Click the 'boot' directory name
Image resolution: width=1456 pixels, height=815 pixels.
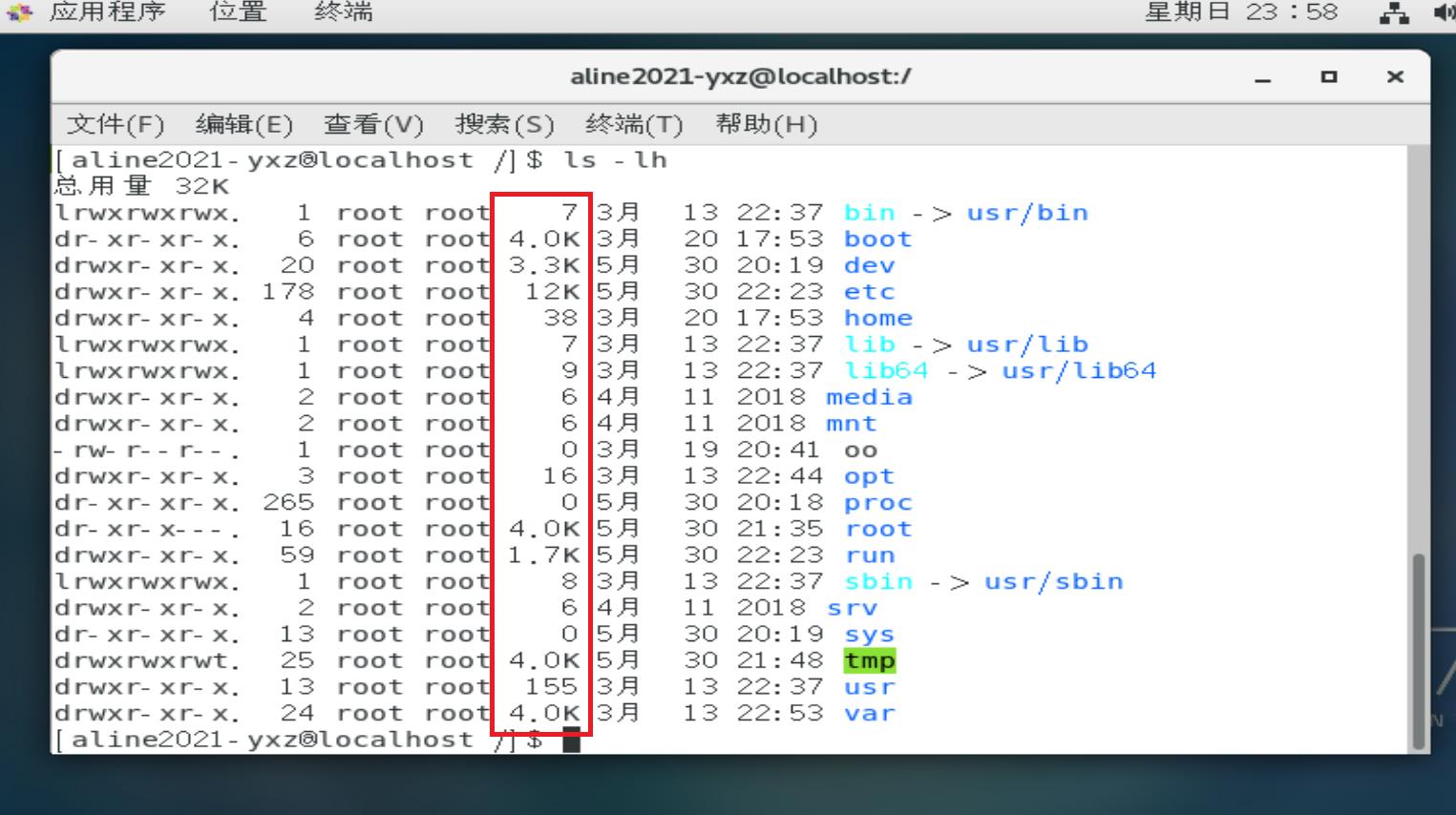point(877,239)
